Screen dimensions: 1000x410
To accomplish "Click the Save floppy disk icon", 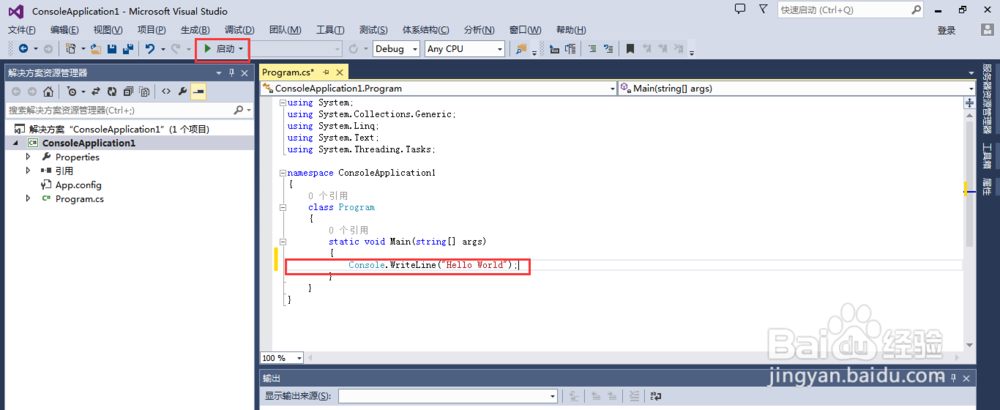I will tap(112, 48).
